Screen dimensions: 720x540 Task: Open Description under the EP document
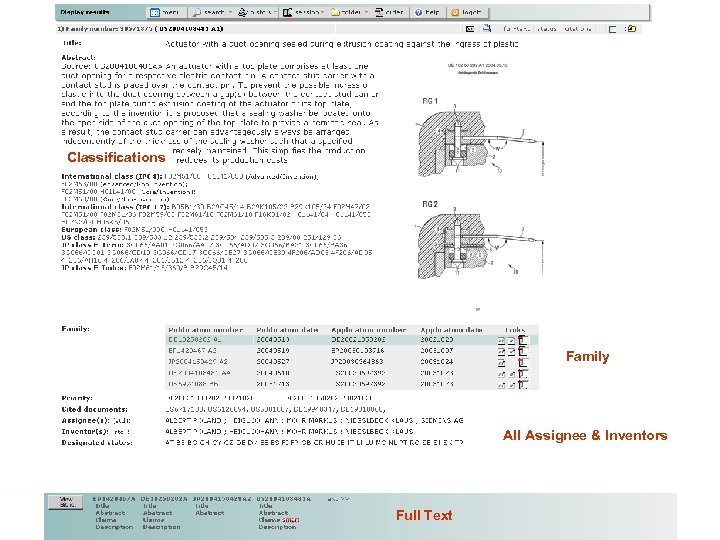click(x=114, y=527)
